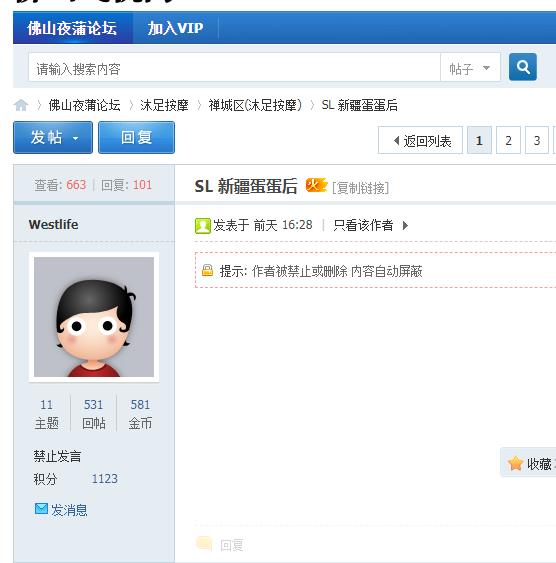Click the 复制链接 copy link

[x=360, y=188]
